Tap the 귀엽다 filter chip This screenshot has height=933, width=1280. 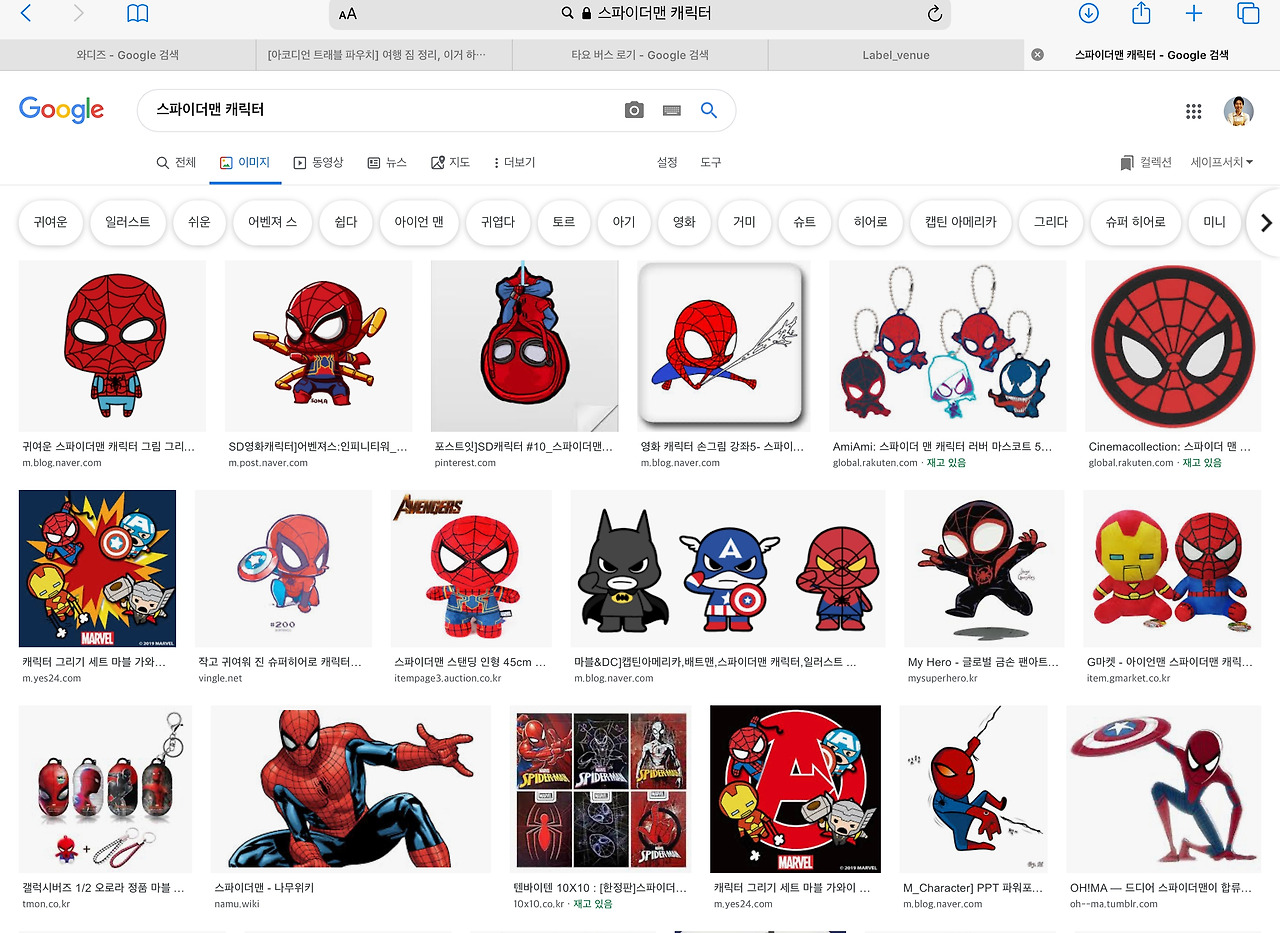(498, 222)
